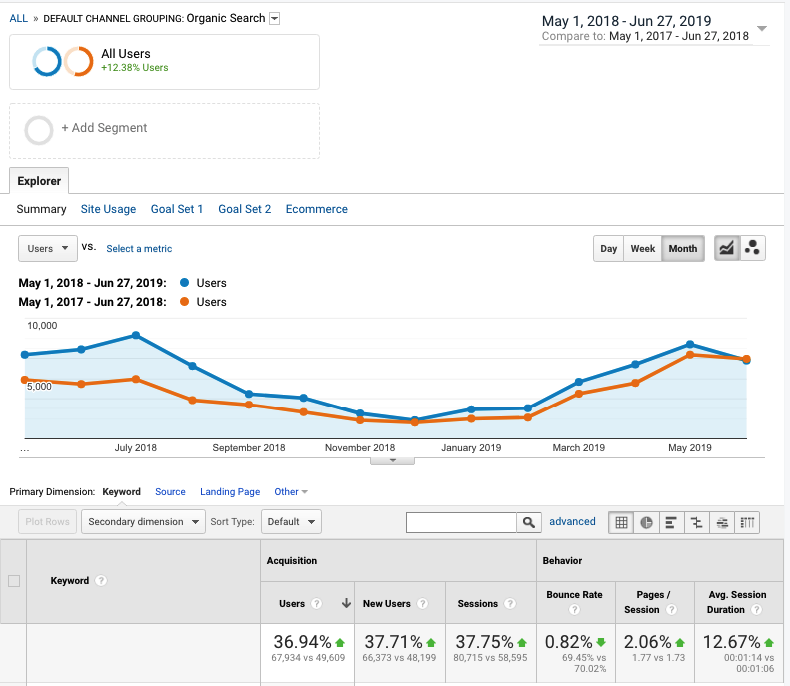790x686 pixels.
Task: Click the empty Add Segment circle
Action: coord(39,130)
